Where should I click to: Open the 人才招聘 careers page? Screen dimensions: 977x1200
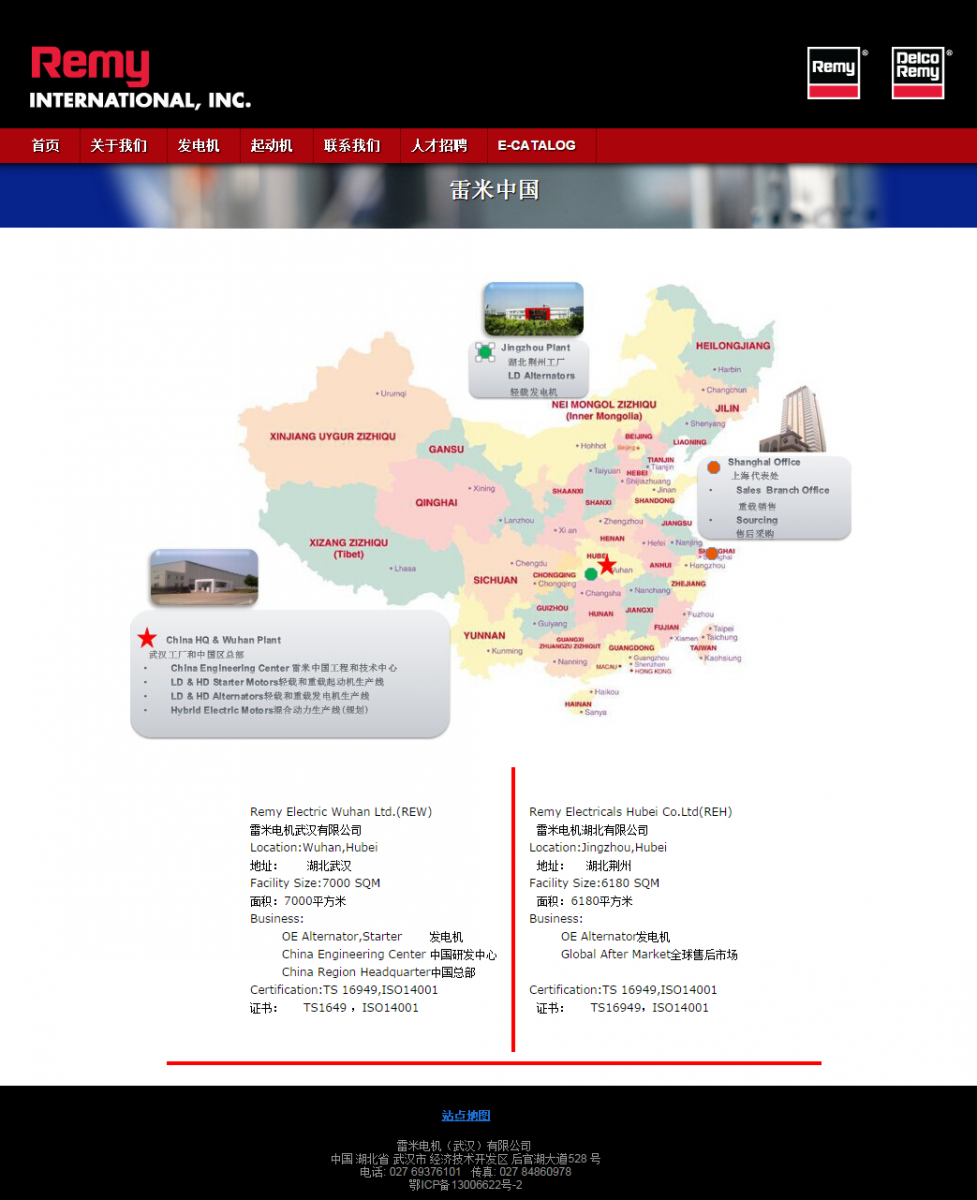(x=439, y=146)
